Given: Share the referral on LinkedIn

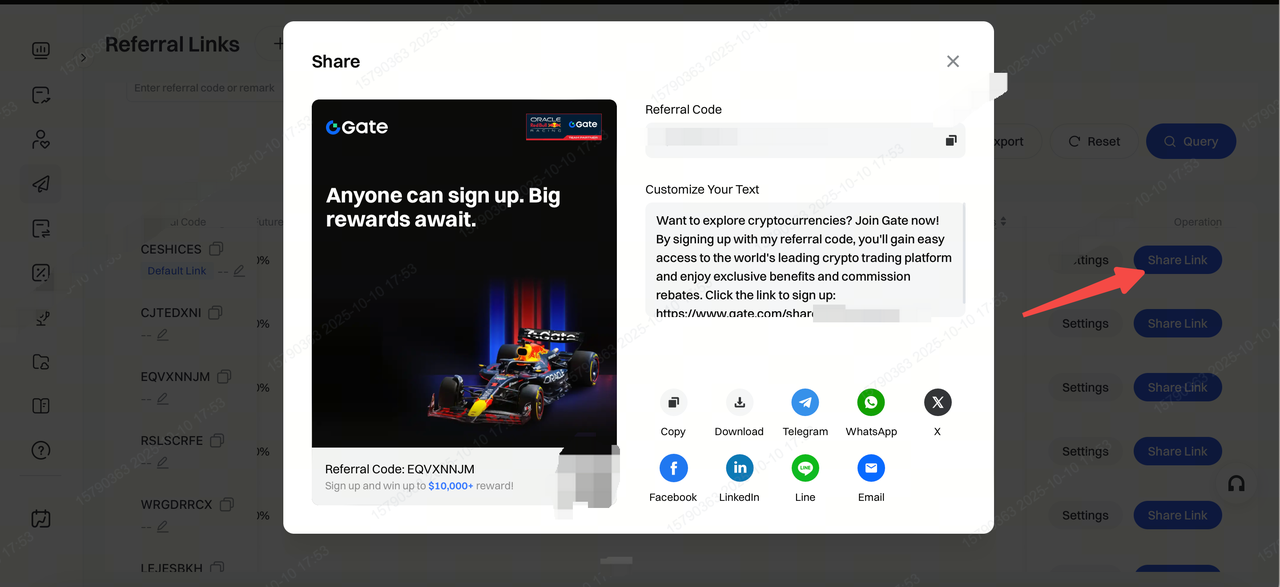Looking at the screenshot, I should click(739, 467).
